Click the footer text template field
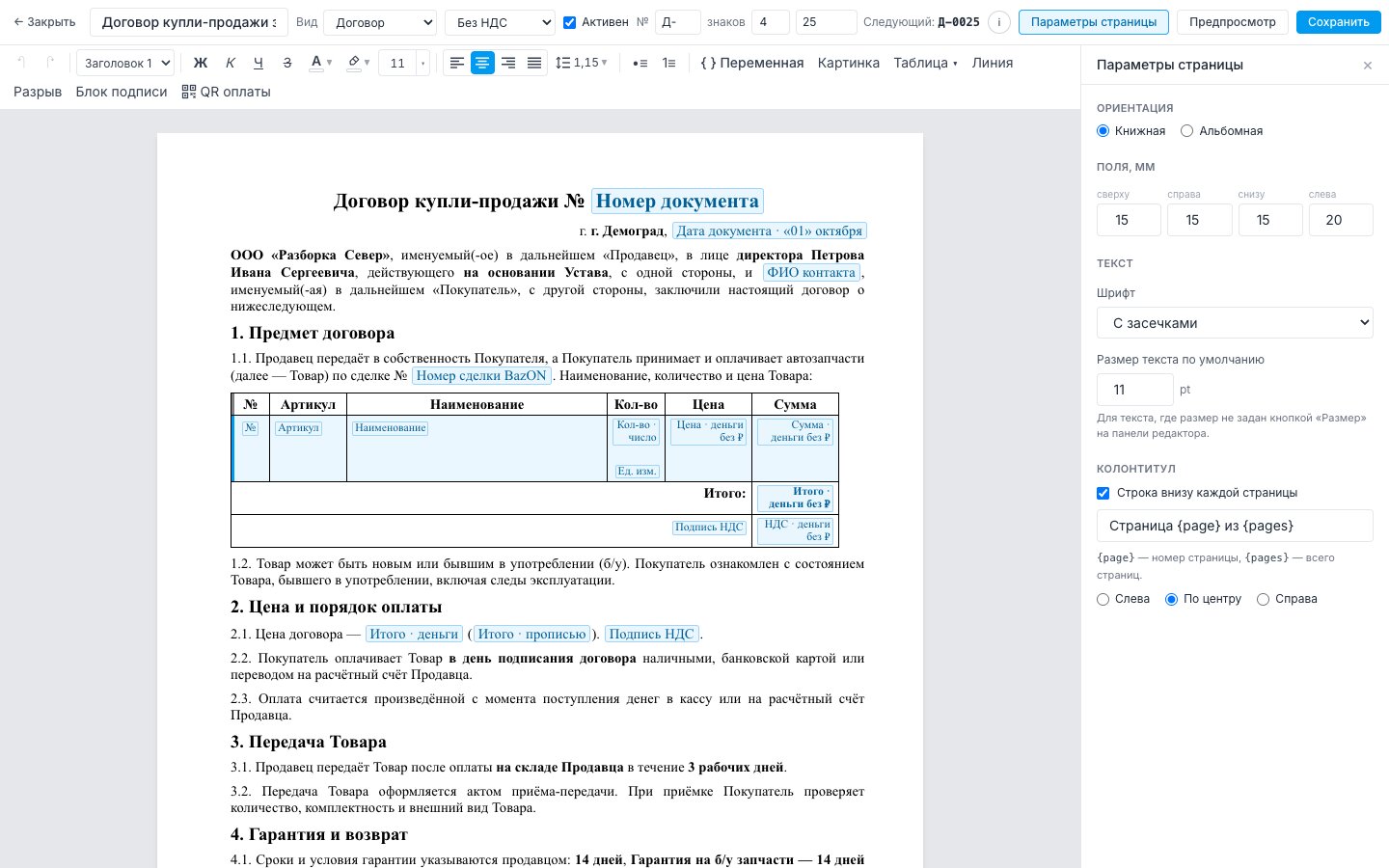Screen dimensions: 1389x868 (x=1235, y=526)
